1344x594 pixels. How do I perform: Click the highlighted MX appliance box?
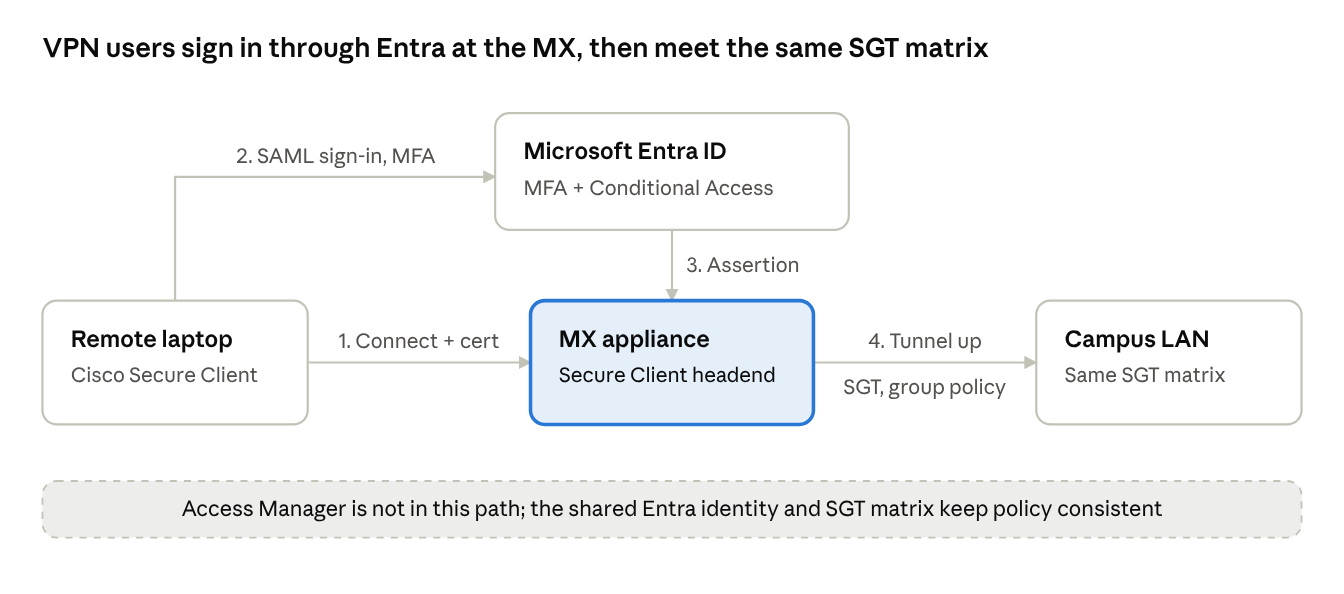[672, 362]
